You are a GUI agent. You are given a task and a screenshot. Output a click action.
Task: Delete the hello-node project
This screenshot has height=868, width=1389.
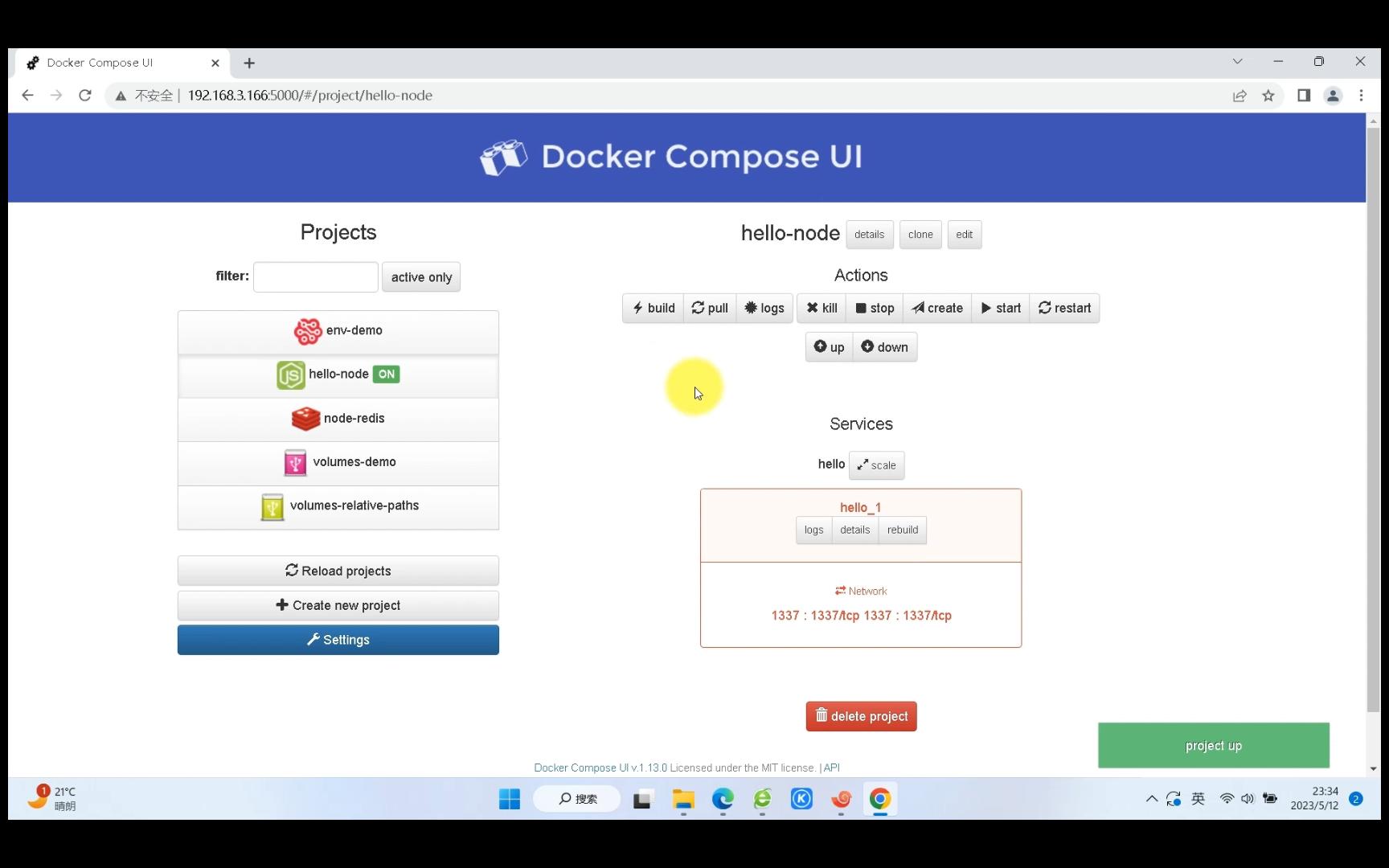pyautogui.click(x=861, y=717)
